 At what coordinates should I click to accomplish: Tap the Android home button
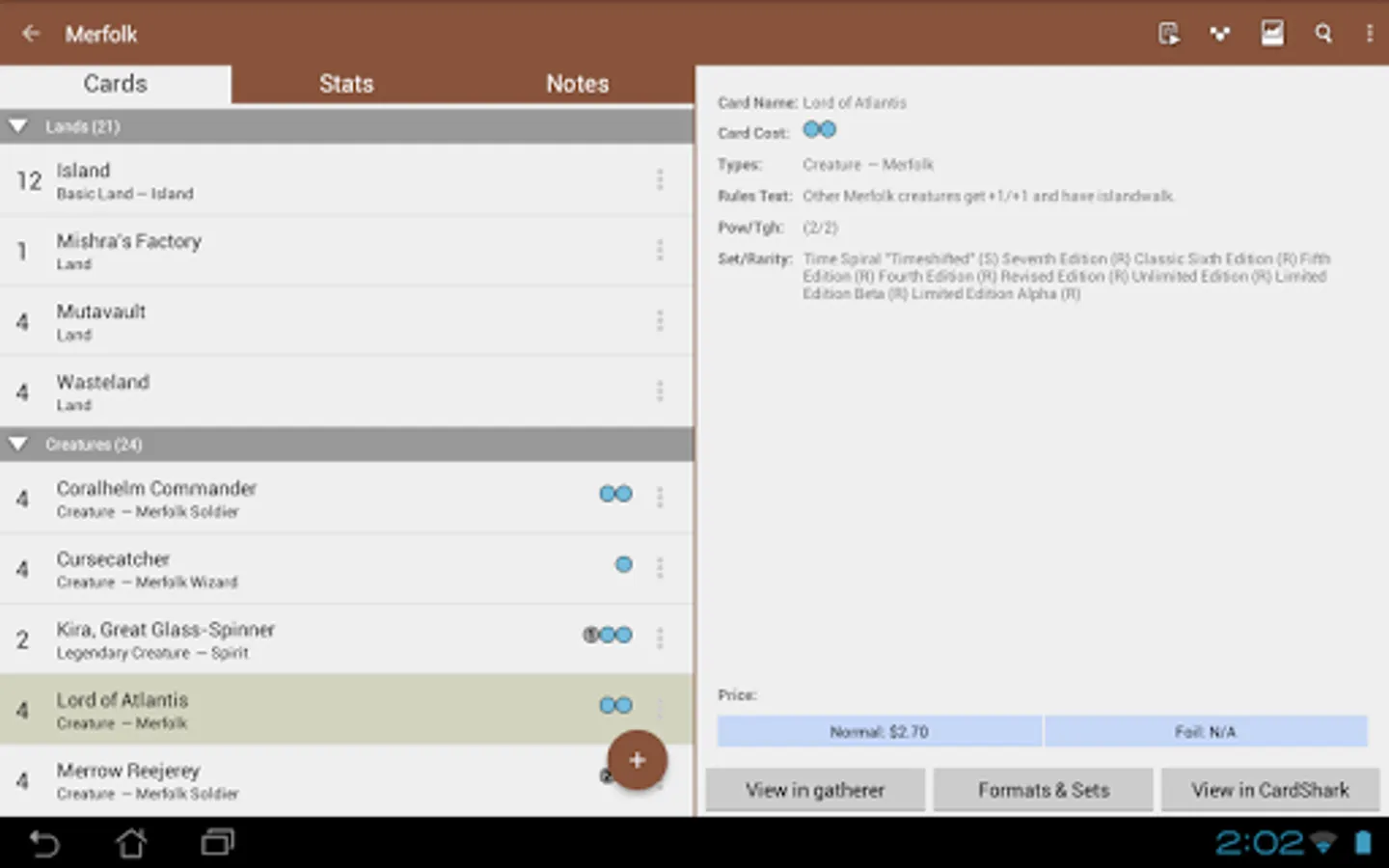(x=131, y=844)
